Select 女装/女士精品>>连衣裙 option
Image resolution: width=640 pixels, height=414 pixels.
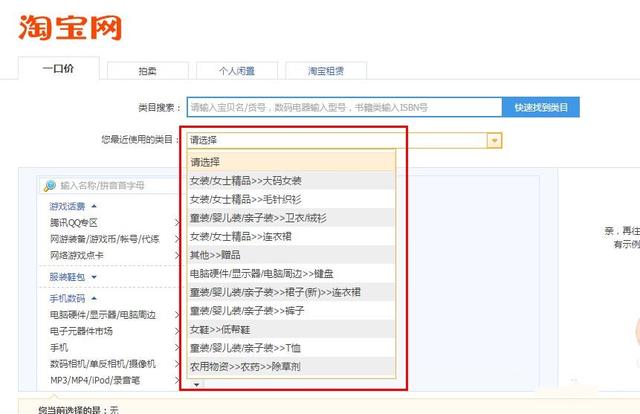[291, 236]
